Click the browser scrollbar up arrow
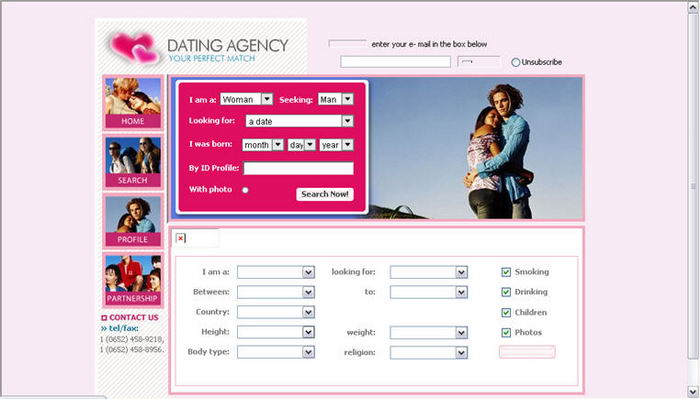The height and width of the screenshot is (399, 700). point(693,7)
